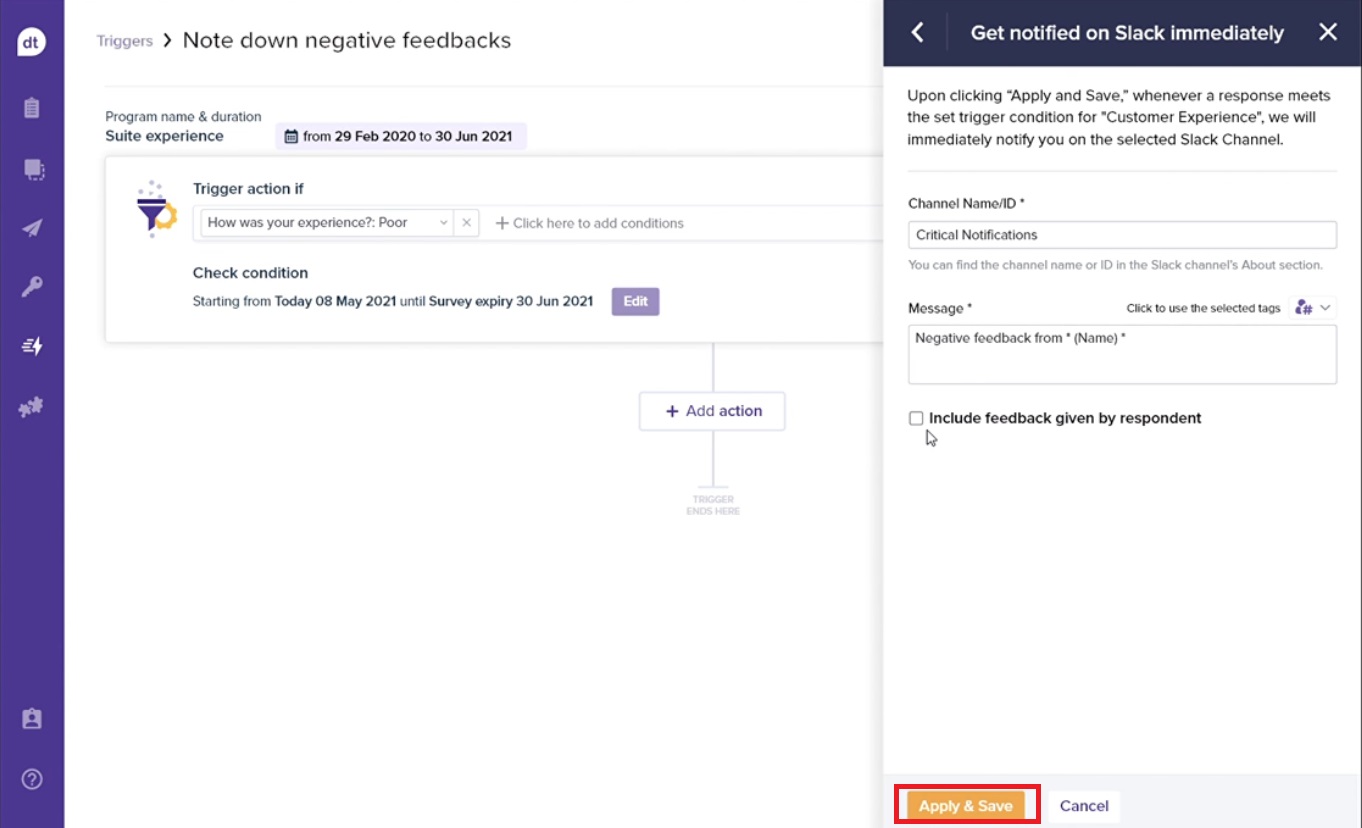Click the Cancel button
1362x828 pixels.
[x=1084, y=806]
